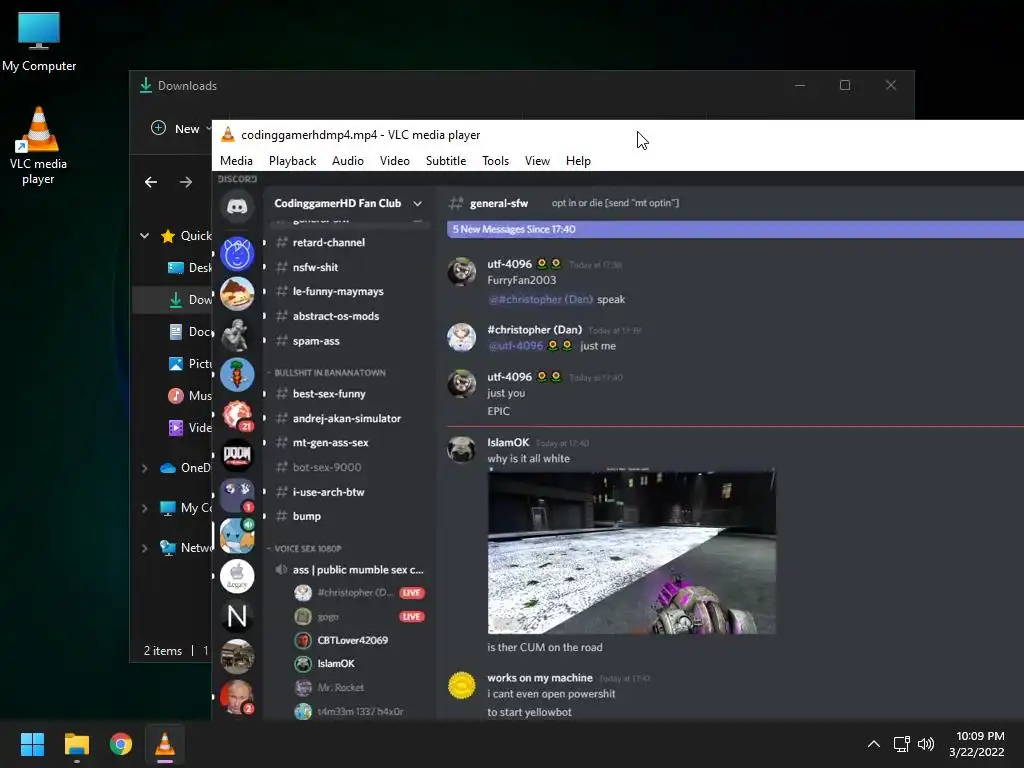
Task: Click the '2 items' status bar text
Action: 163,651
